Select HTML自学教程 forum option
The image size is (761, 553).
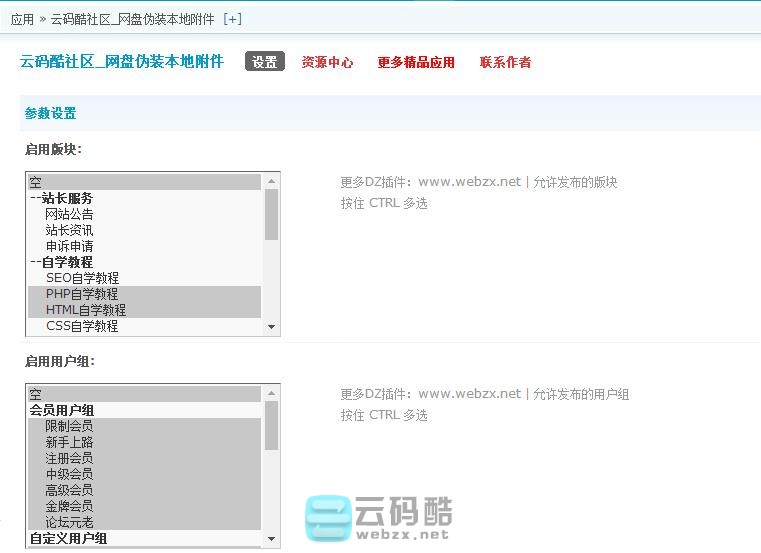click(x=145, y=310)
